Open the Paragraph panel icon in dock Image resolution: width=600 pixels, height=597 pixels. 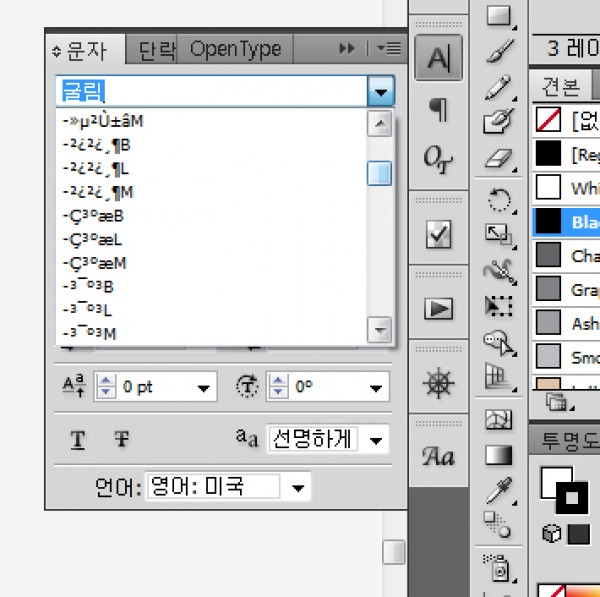pyautogui.click(x=439, y=109)
